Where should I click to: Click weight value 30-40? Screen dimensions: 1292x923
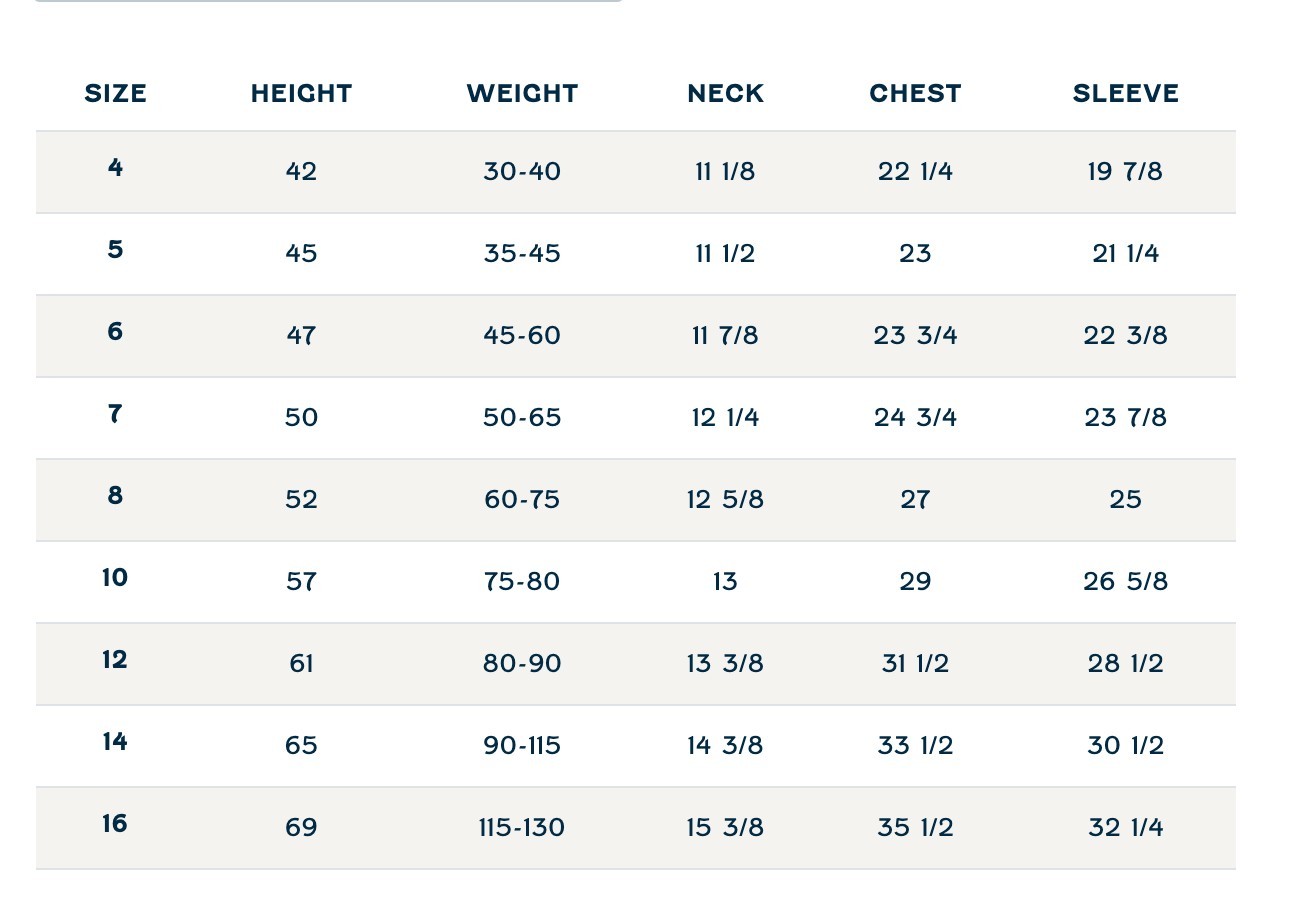[522, 172]
